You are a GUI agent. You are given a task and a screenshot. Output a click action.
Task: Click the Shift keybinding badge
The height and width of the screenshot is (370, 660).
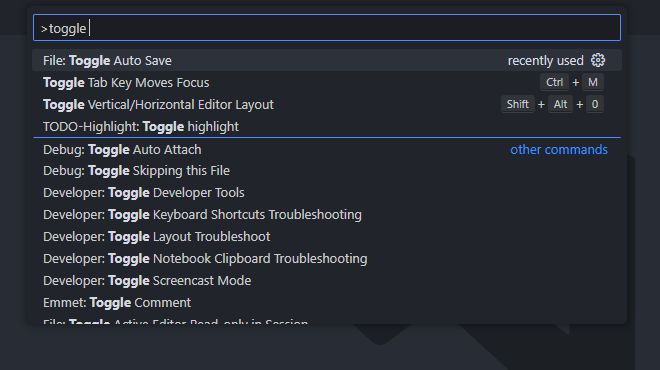click(518, 104)
